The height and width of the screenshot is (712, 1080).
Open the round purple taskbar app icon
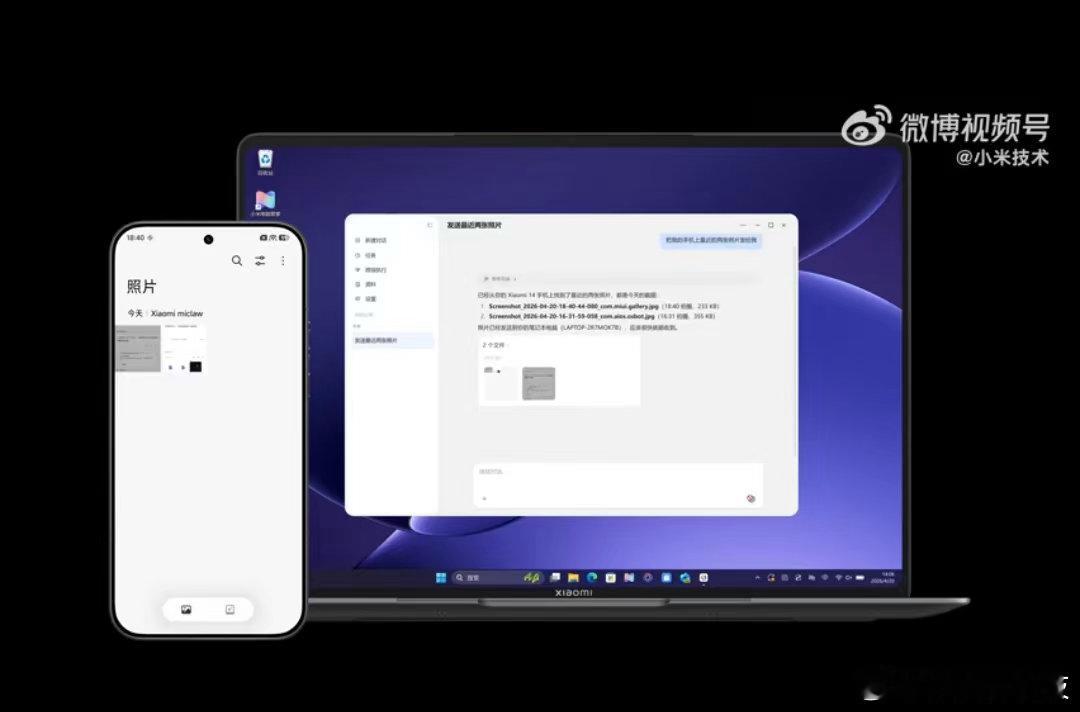647,578
